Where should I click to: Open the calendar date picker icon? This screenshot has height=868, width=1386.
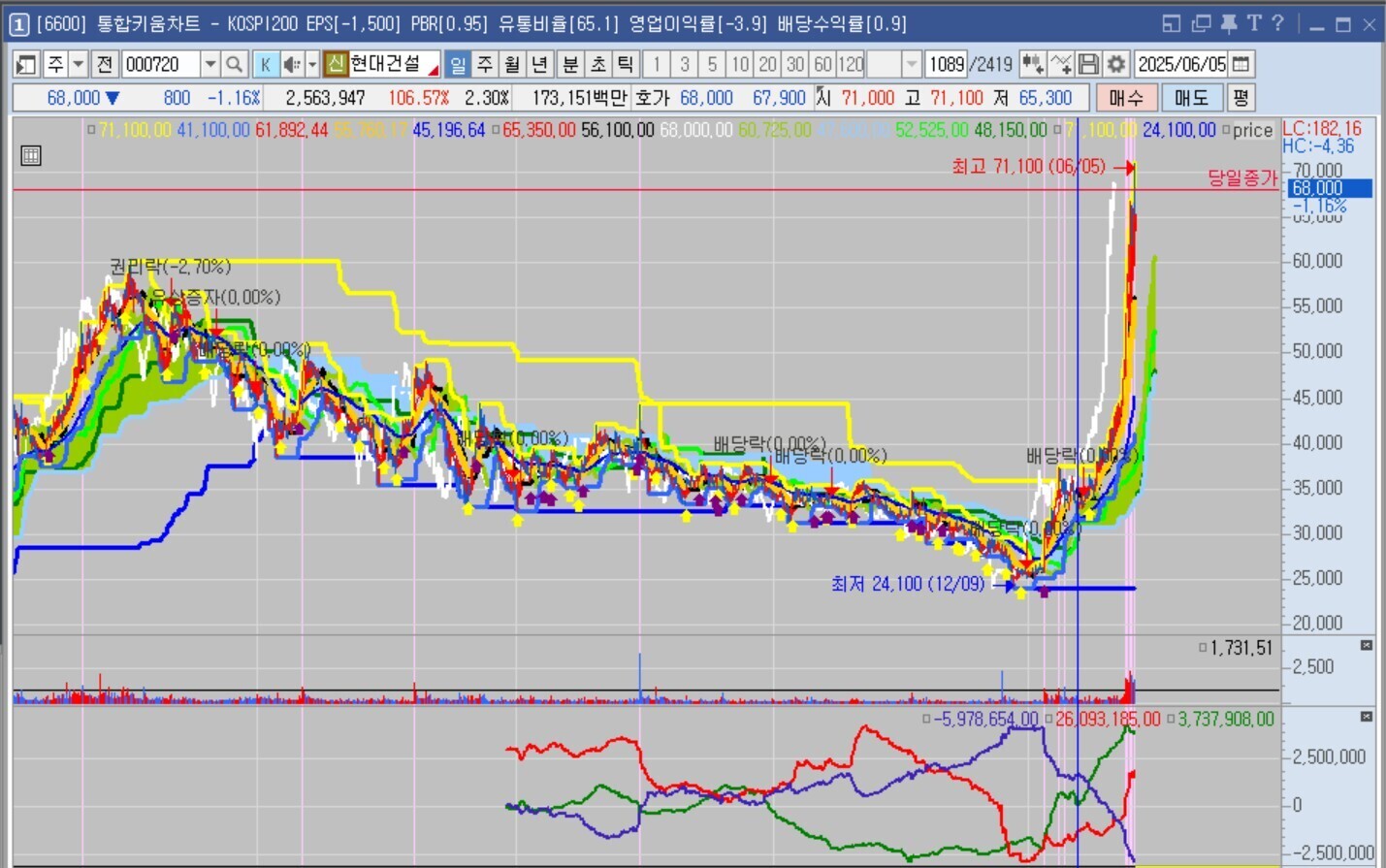coord(1241,64)
